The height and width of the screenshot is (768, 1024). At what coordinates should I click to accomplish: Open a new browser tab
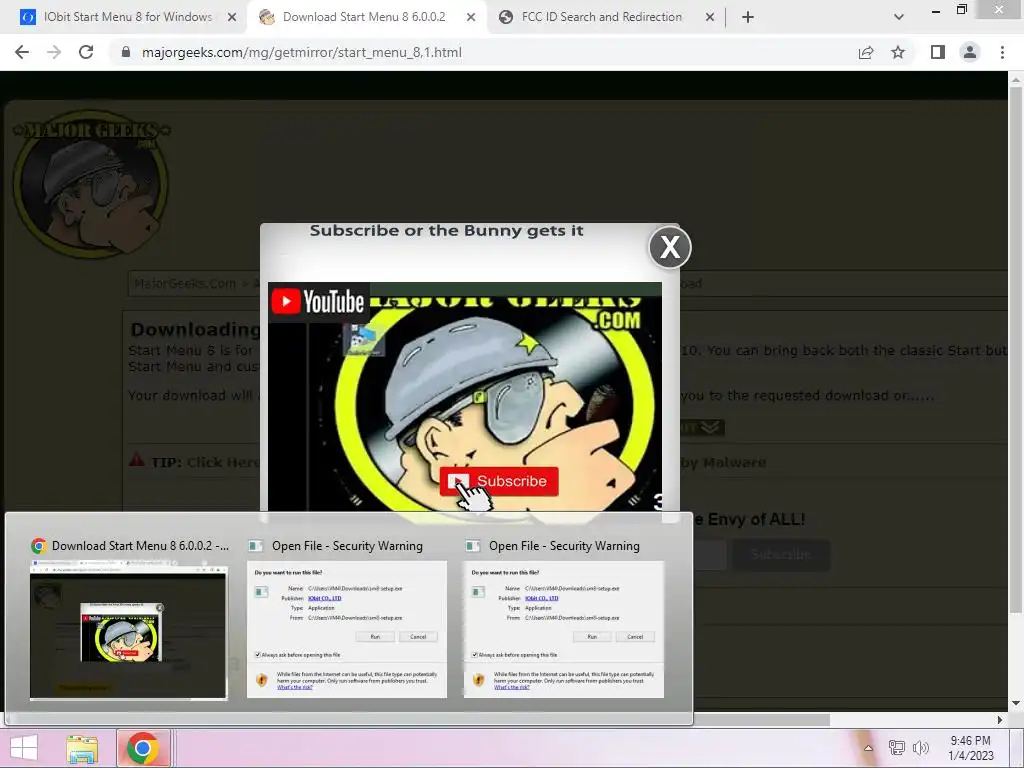748,17
